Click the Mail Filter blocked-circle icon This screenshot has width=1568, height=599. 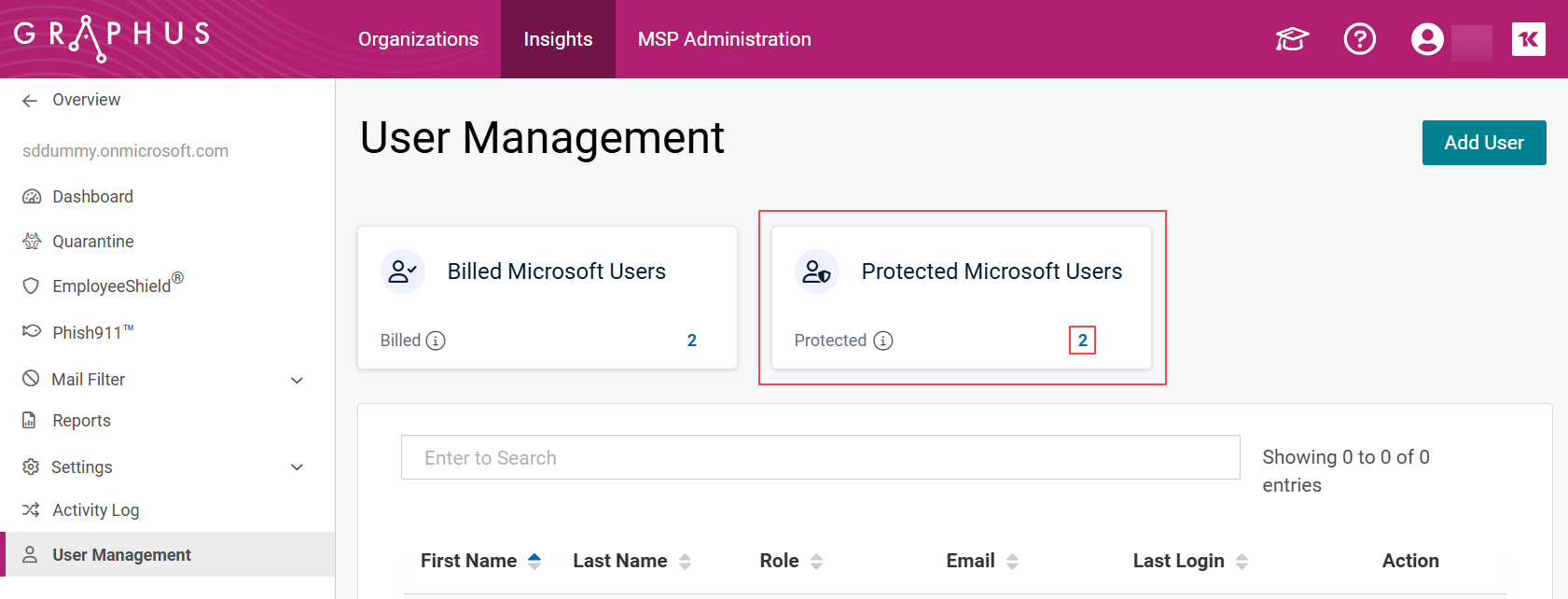[x=31, y=379]
